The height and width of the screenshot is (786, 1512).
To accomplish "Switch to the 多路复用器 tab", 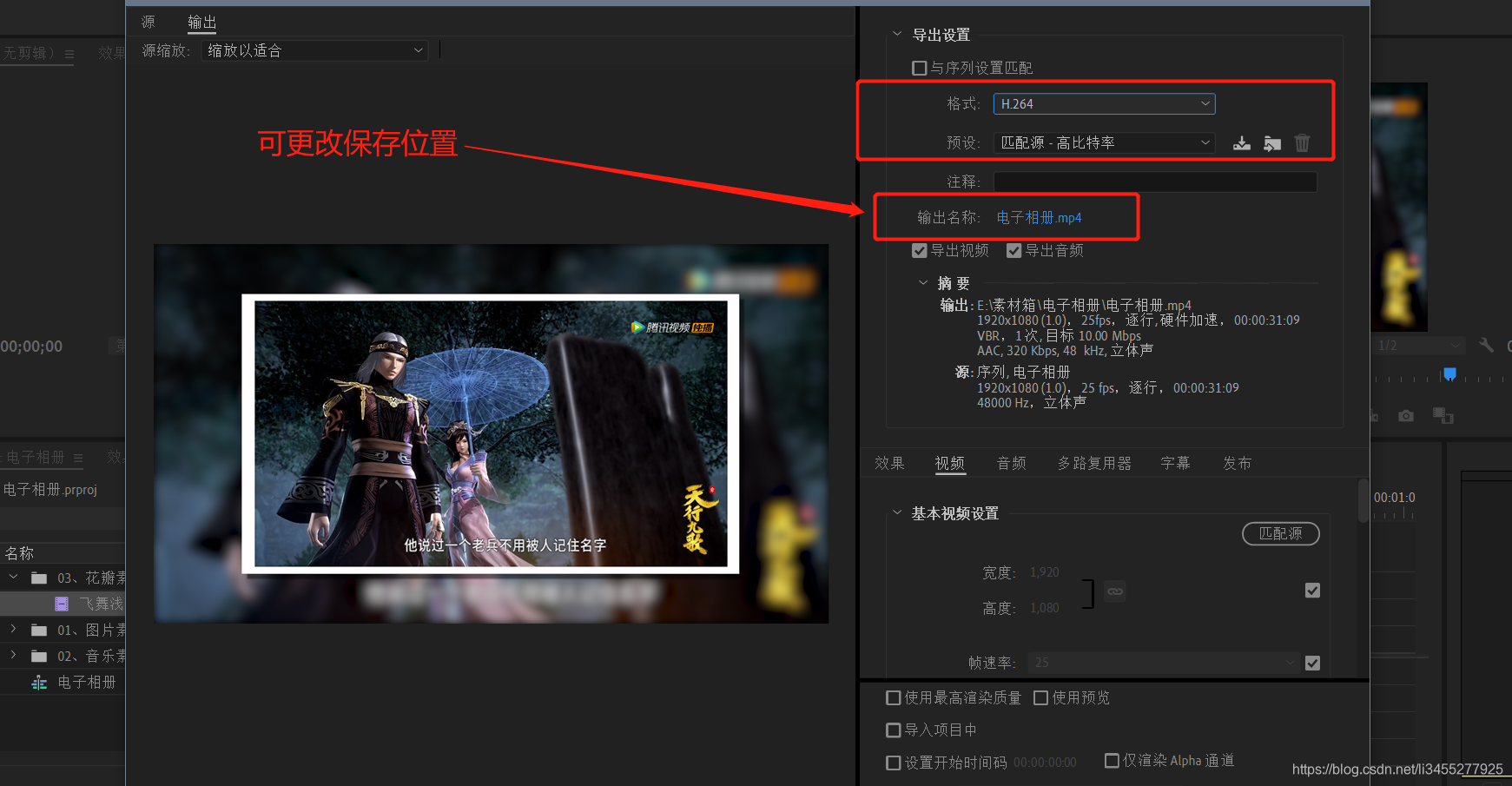I will click(x=1094, y=463).
